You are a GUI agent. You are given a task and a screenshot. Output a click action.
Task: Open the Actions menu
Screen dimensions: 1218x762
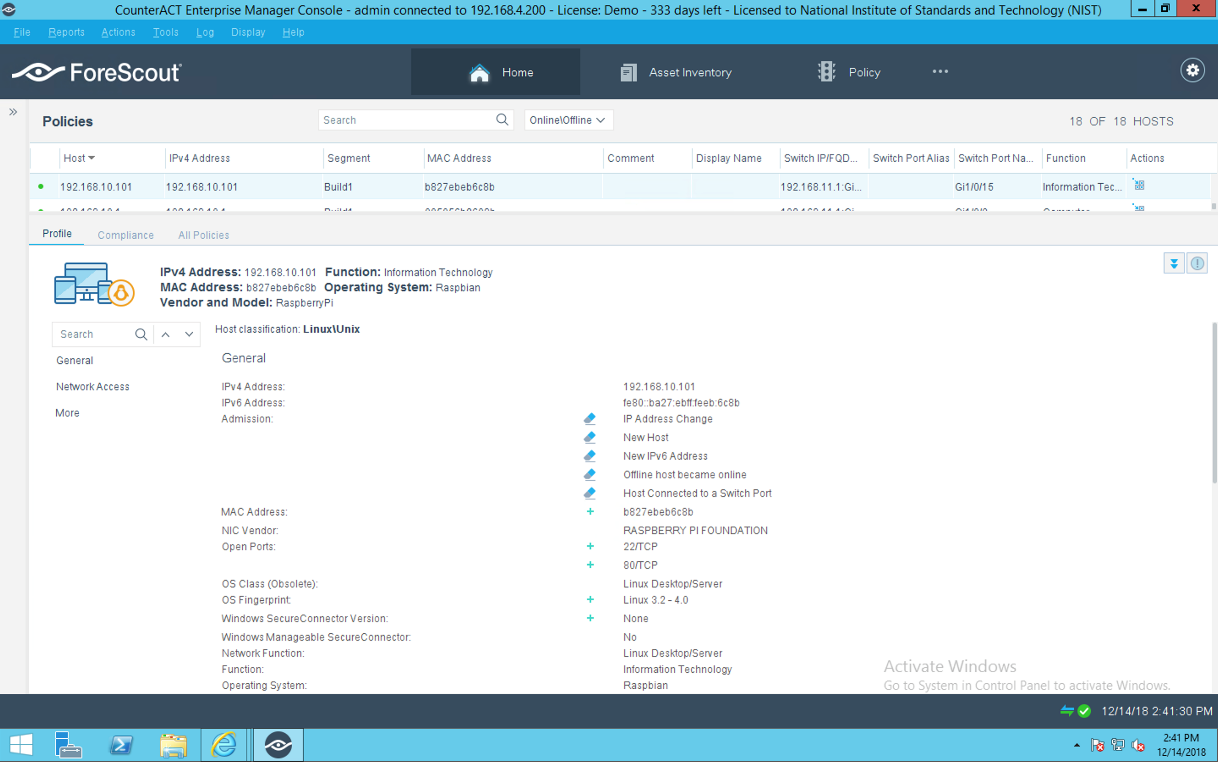click(x=118, y=32)
